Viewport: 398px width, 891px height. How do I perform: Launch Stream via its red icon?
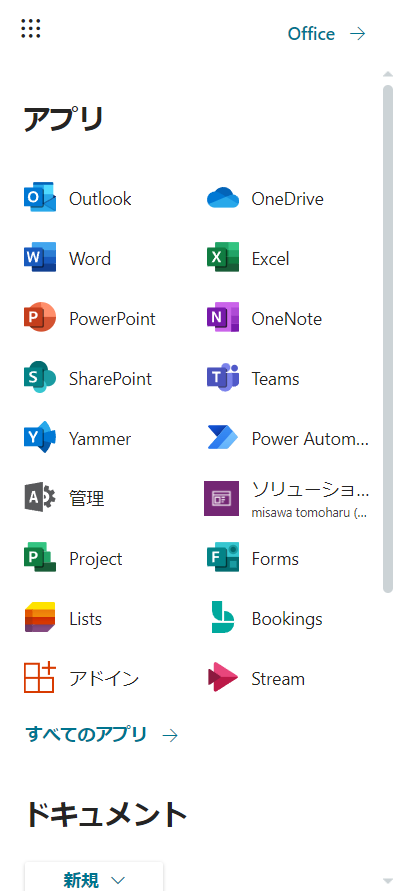pyautogui.click(x=223, y=678)
